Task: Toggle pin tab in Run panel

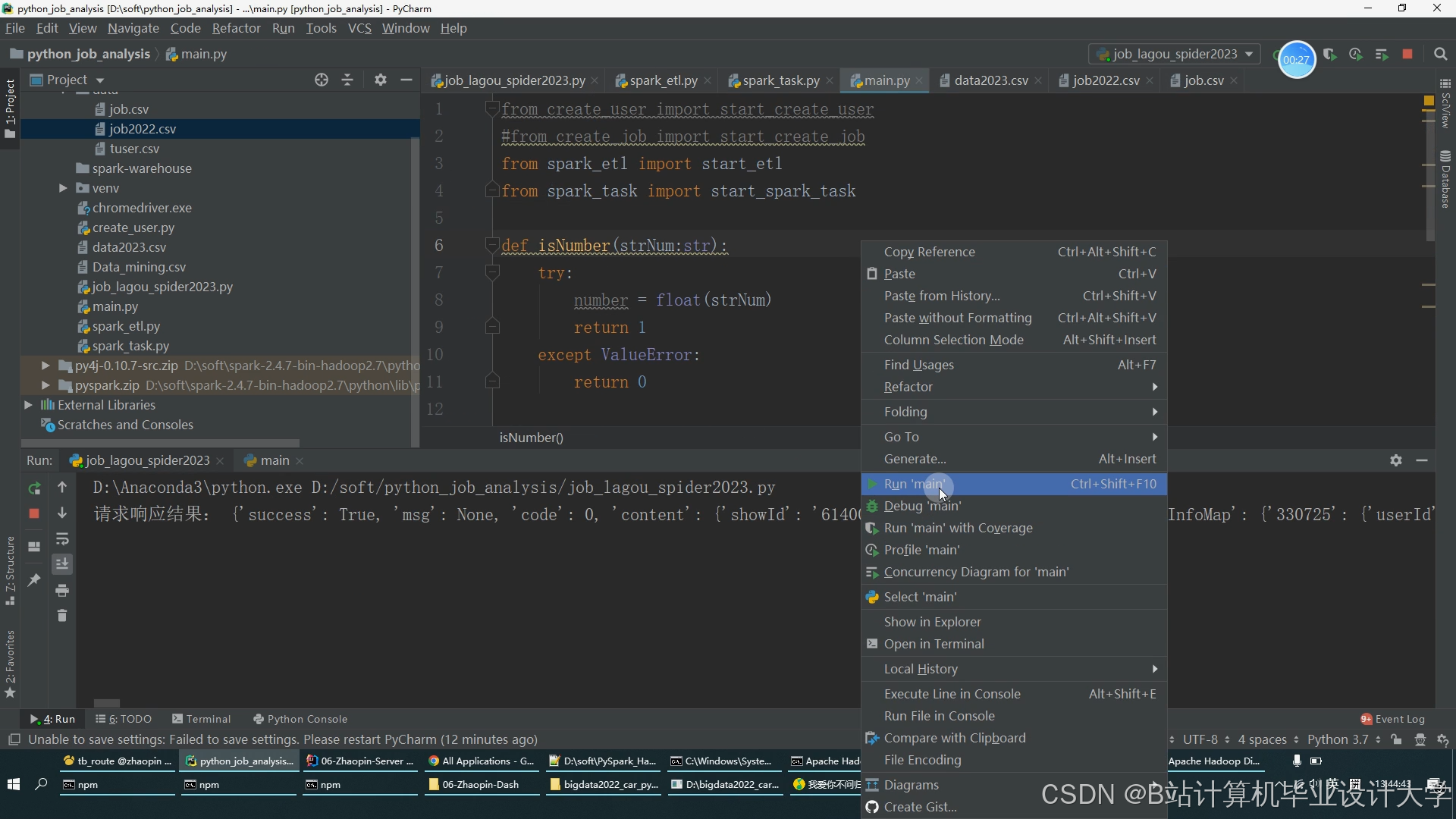Action: pyautogui.click(x=34, y=580)
